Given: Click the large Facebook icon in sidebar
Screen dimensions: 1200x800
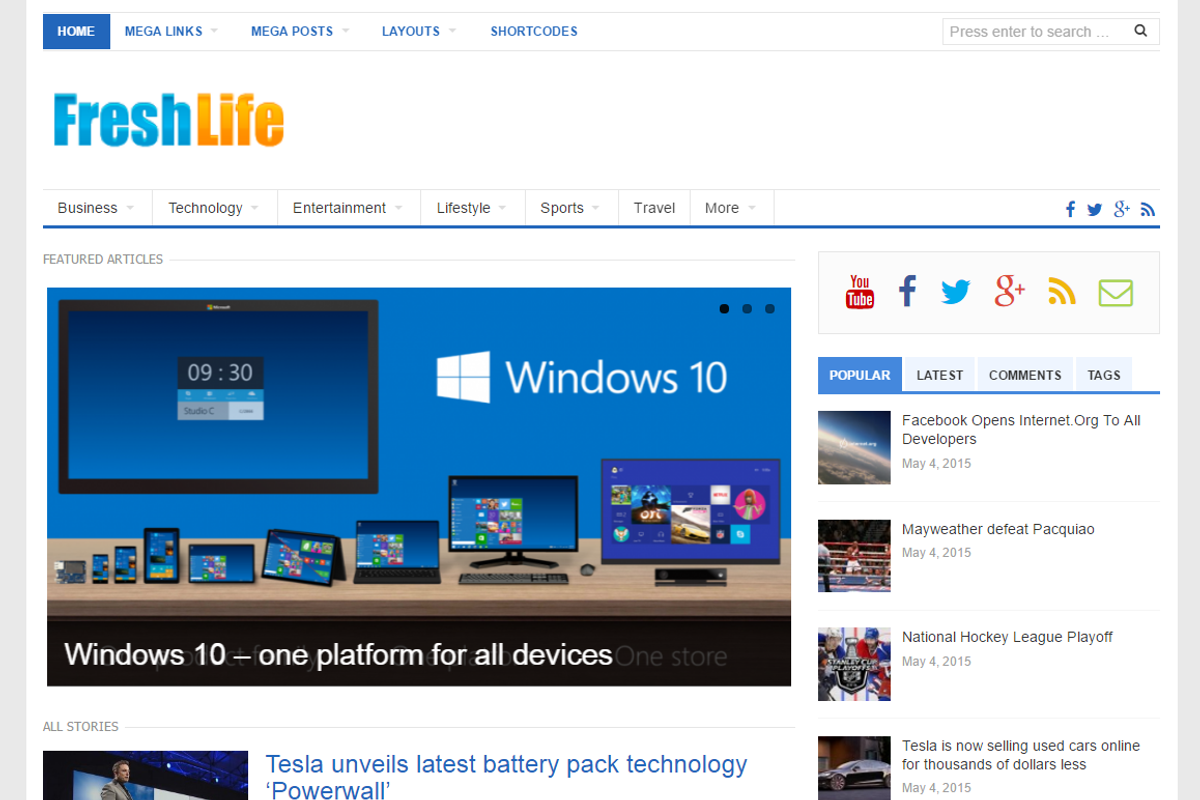Looking at the screenshot, I should [x=907, y=292].
